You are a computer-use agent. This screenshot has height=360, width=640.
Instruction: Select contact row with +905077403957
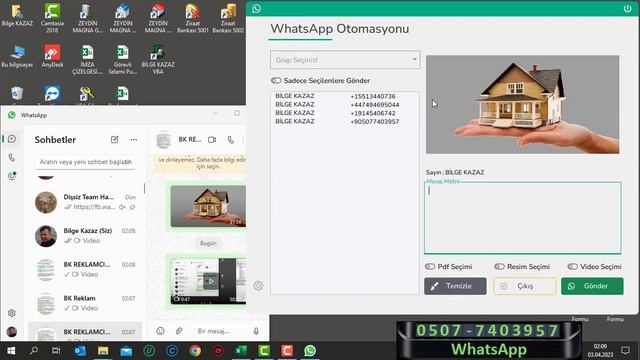(x=344, y=122)
